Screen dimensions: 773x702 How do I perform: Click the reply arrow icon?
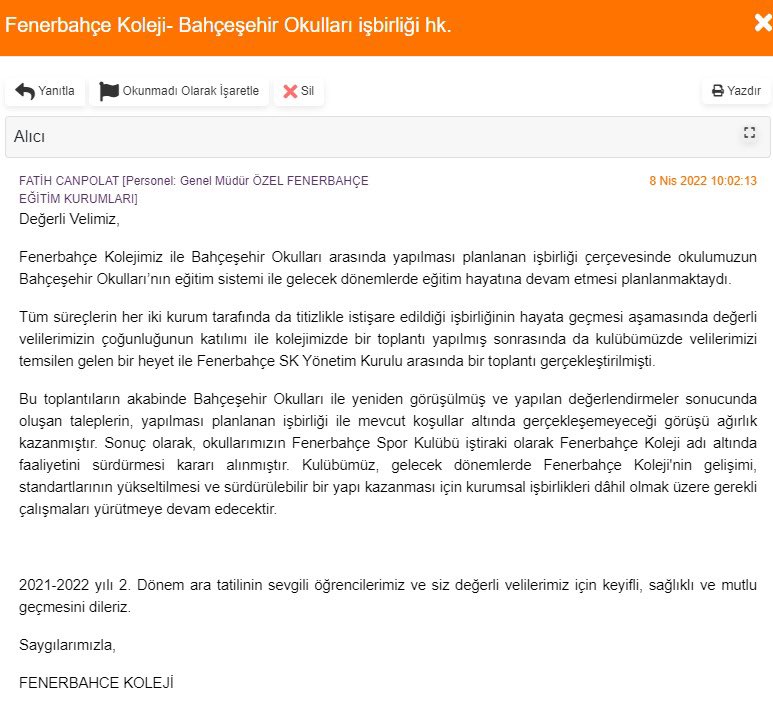25,91
